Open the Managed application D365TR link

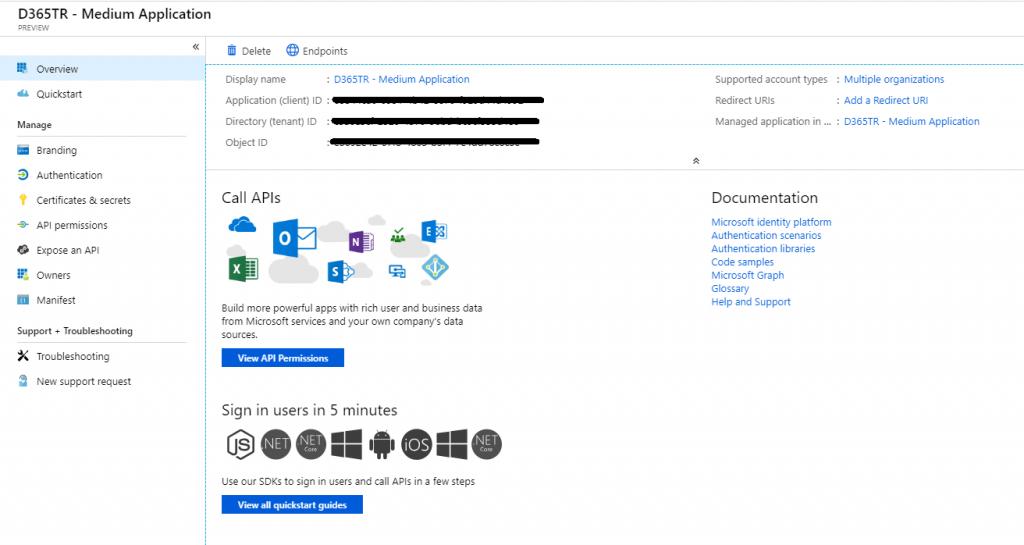912,121
